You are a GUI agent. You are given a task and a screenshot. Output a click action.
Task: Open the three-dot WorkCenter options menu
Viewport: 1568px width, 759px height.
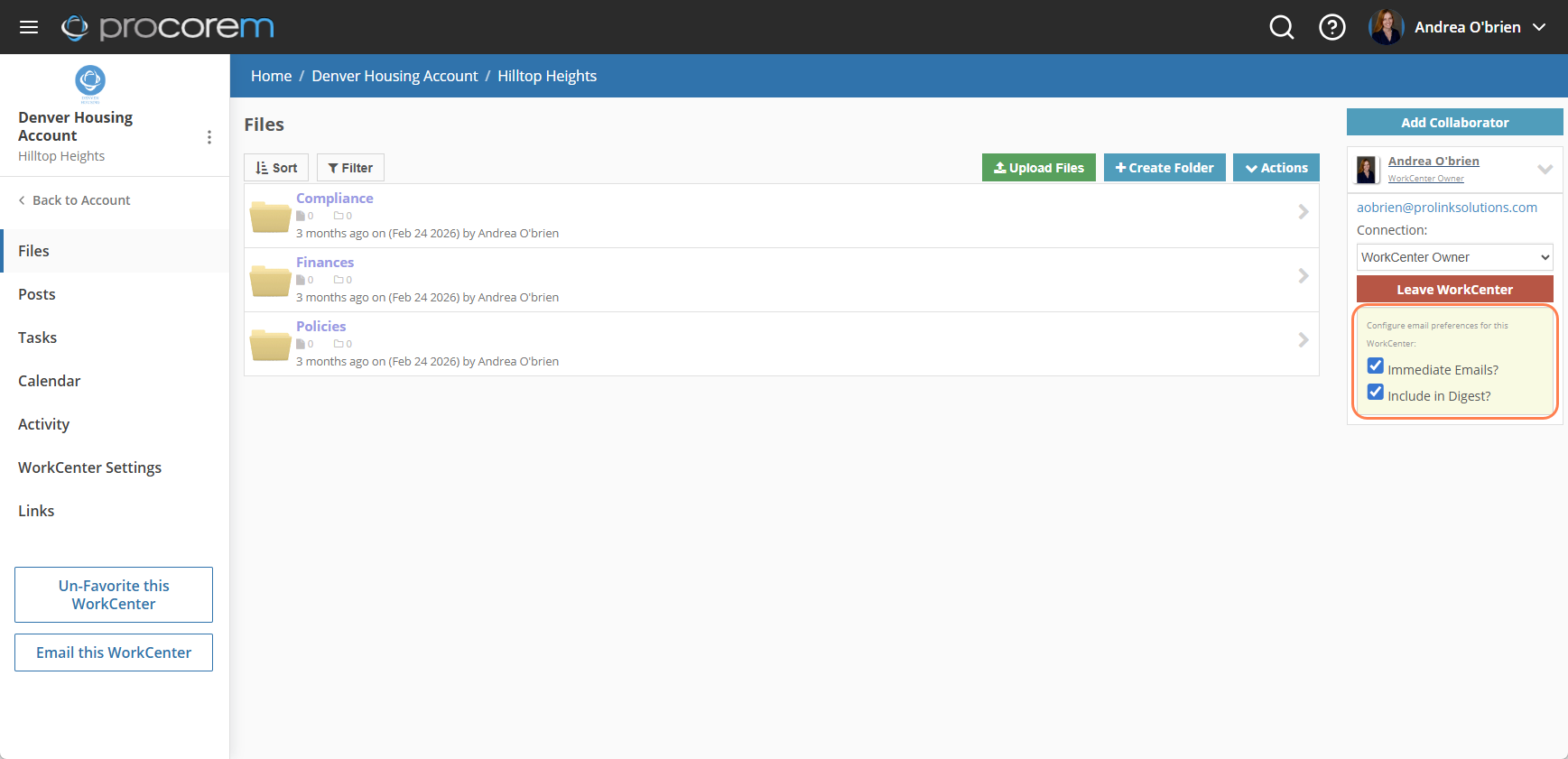pos(209,137)
